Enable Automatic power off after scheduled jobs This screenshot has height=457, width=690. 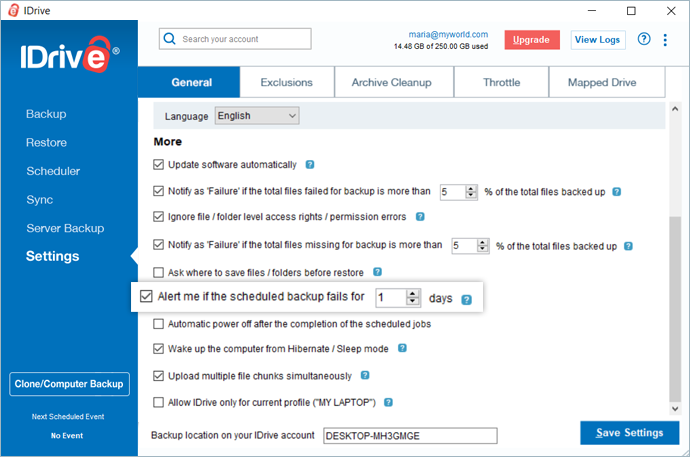point(158,324)
